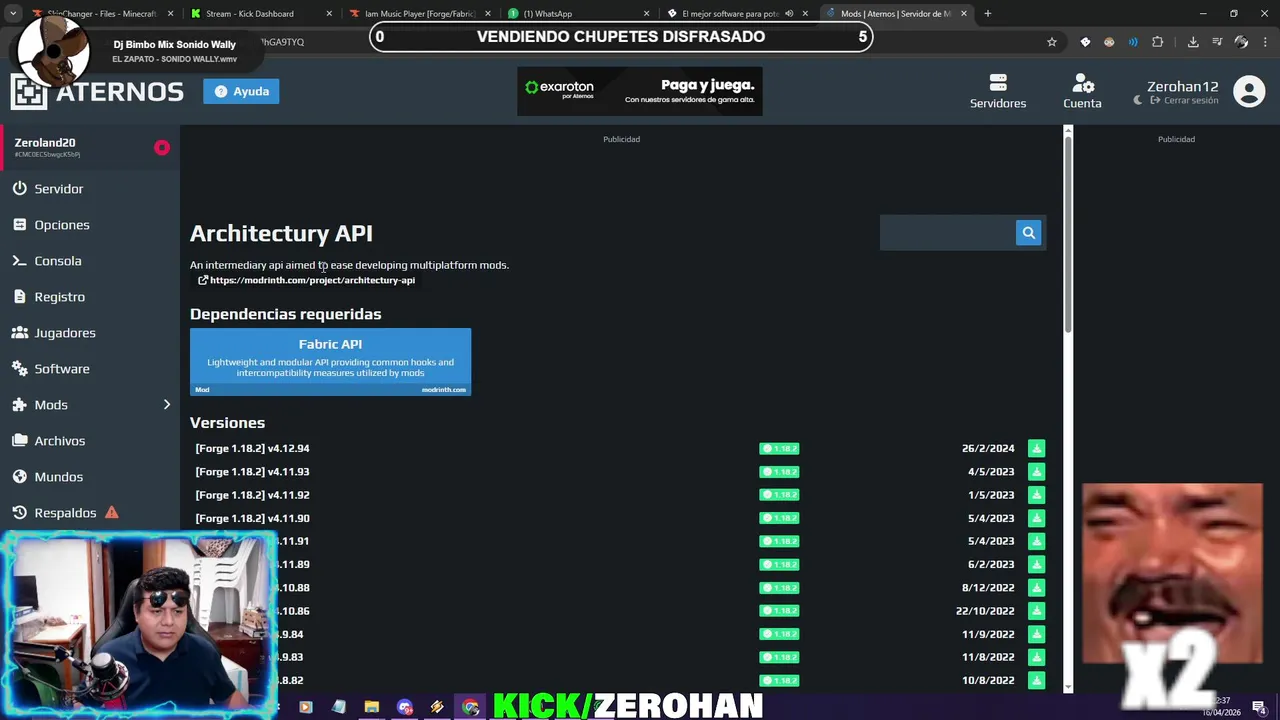Open the Fabric API dependency card

330,362
